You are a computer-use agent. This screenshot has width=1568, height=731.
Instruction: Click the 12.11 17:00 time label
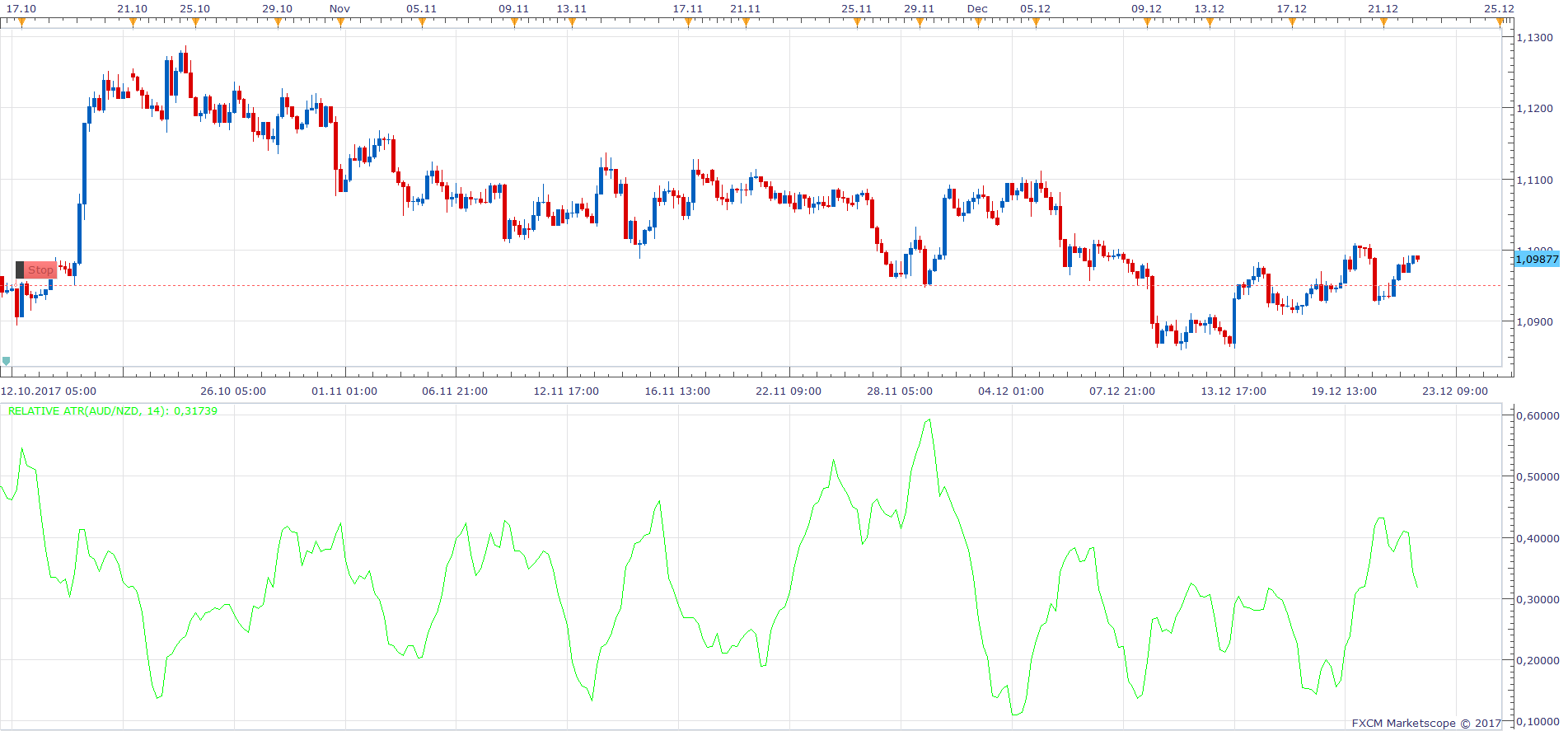(x=566, y=391)
